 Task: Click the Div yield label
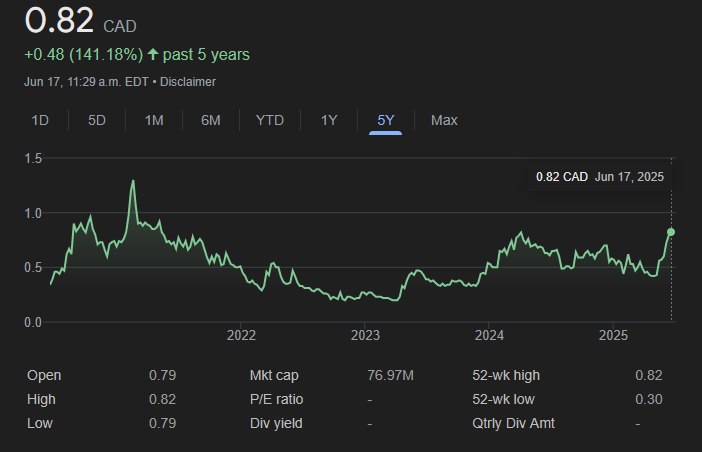point(276,423)
